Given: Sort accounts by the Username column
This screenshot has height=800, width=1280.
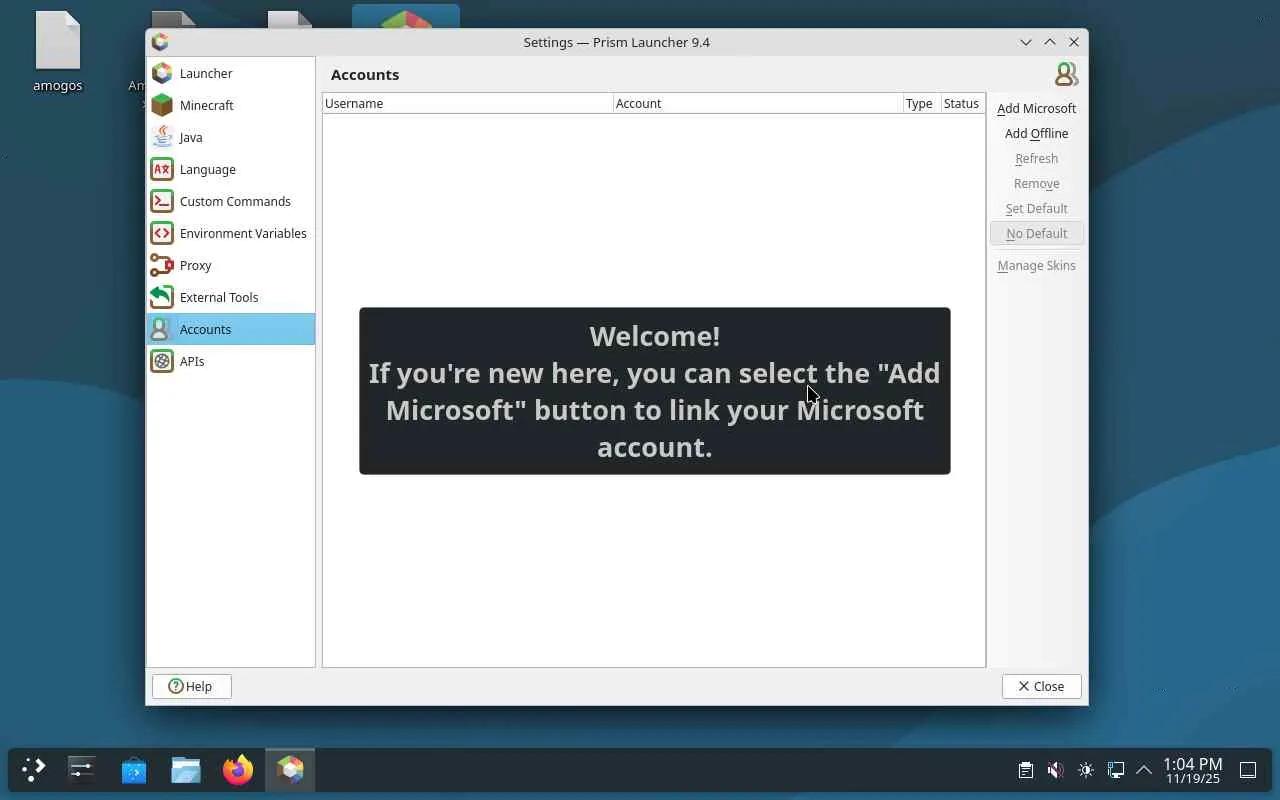Looking at the screenshot, I should coord(467,103).
